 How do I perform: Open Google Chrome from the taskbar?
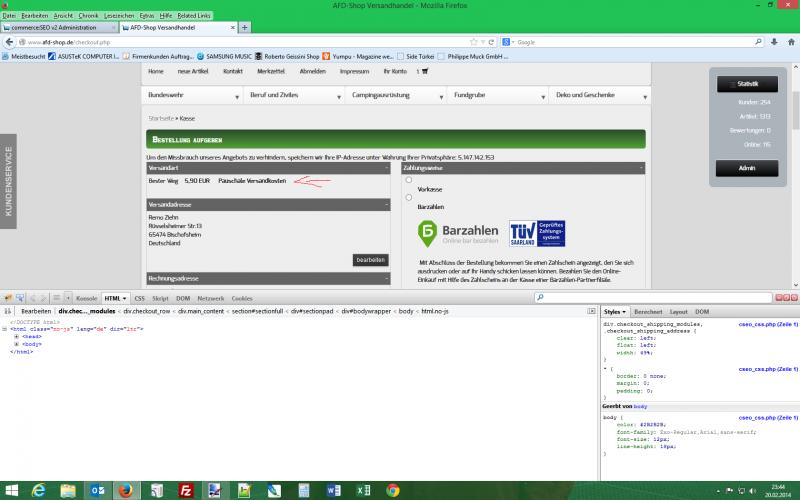pos(393,490)
